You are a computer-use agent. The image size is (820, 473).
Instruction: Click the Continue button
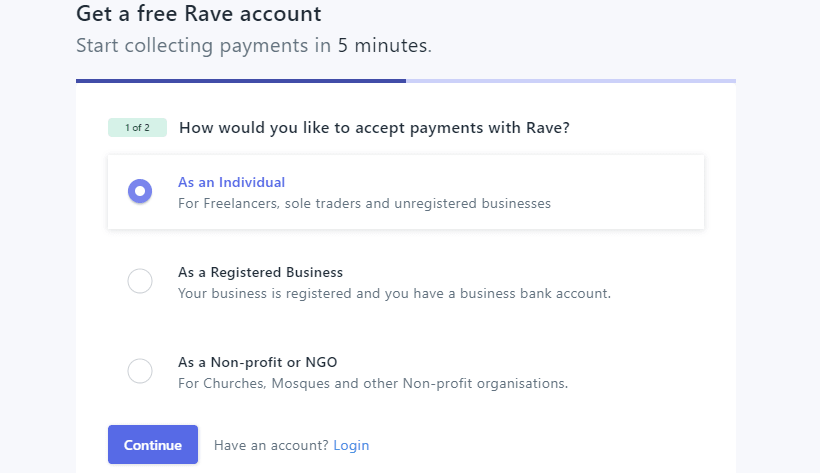153,445
